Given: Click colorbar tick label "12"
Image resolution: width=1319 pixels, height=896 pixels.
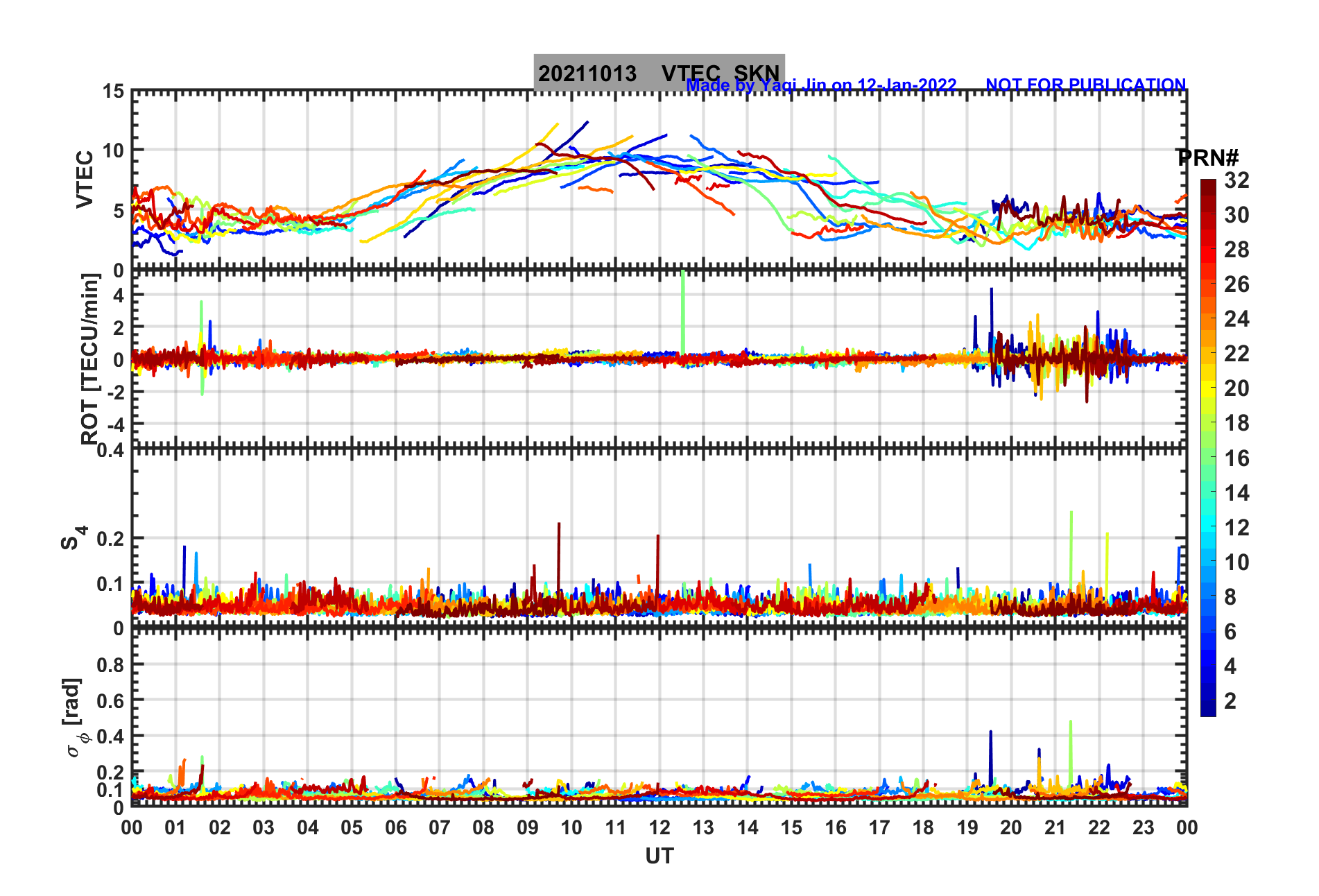Looking at the screenshot, I should point(1236,528).
